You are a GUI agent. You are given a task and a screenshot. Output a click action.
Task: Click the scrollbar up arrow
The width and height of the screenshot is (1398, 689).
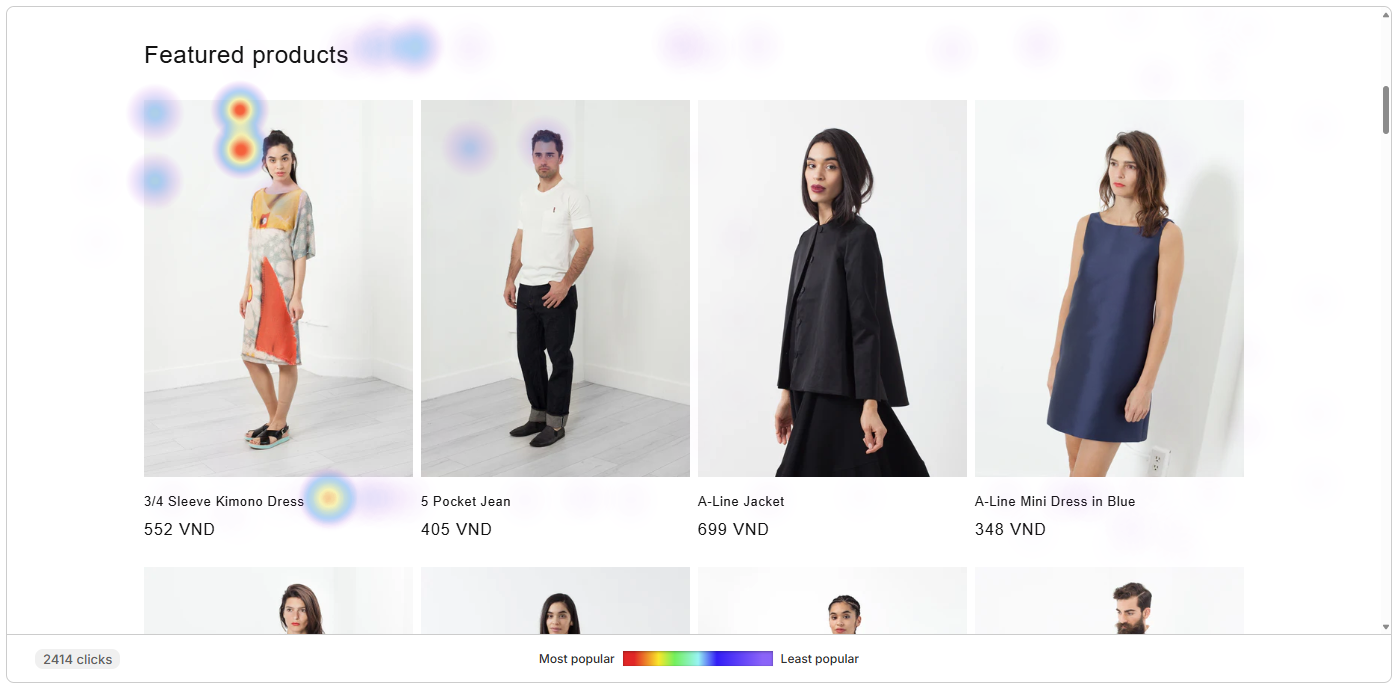click(x=1385, y=16)
